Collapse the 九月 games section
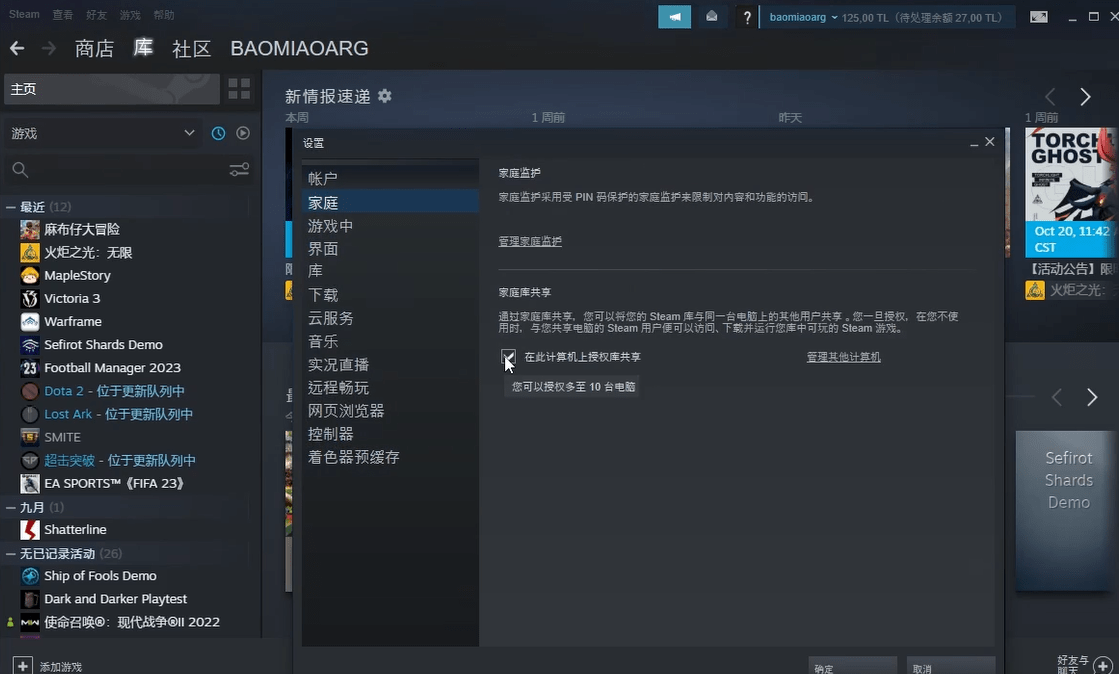The height and width of the screenshot is (674, 1119). click(11, 508)
